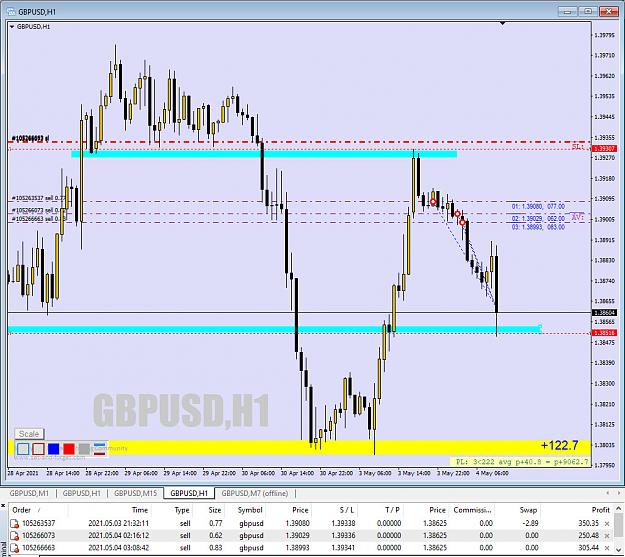Close order 105266663 using the row X
625x557 pixels.
click(607, 548)
